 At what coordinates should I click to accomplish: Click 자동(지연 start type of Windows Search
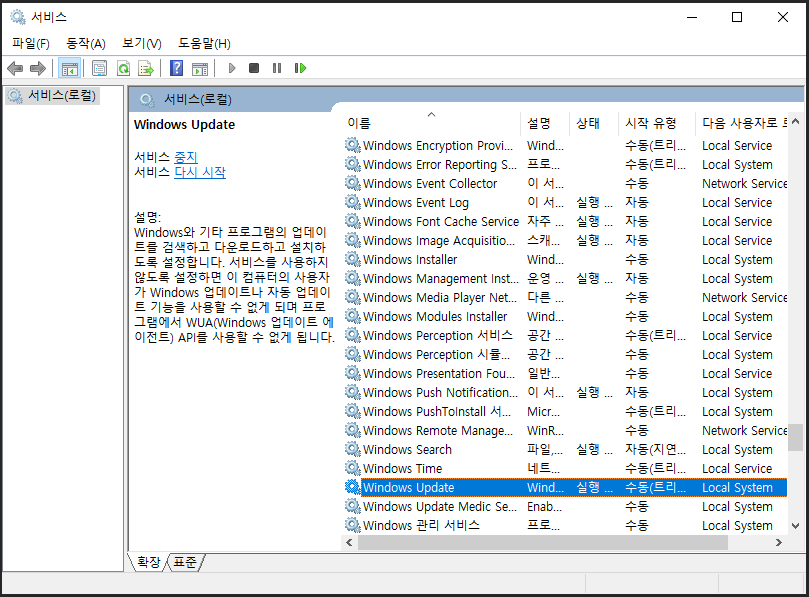[x=655, y=449]
